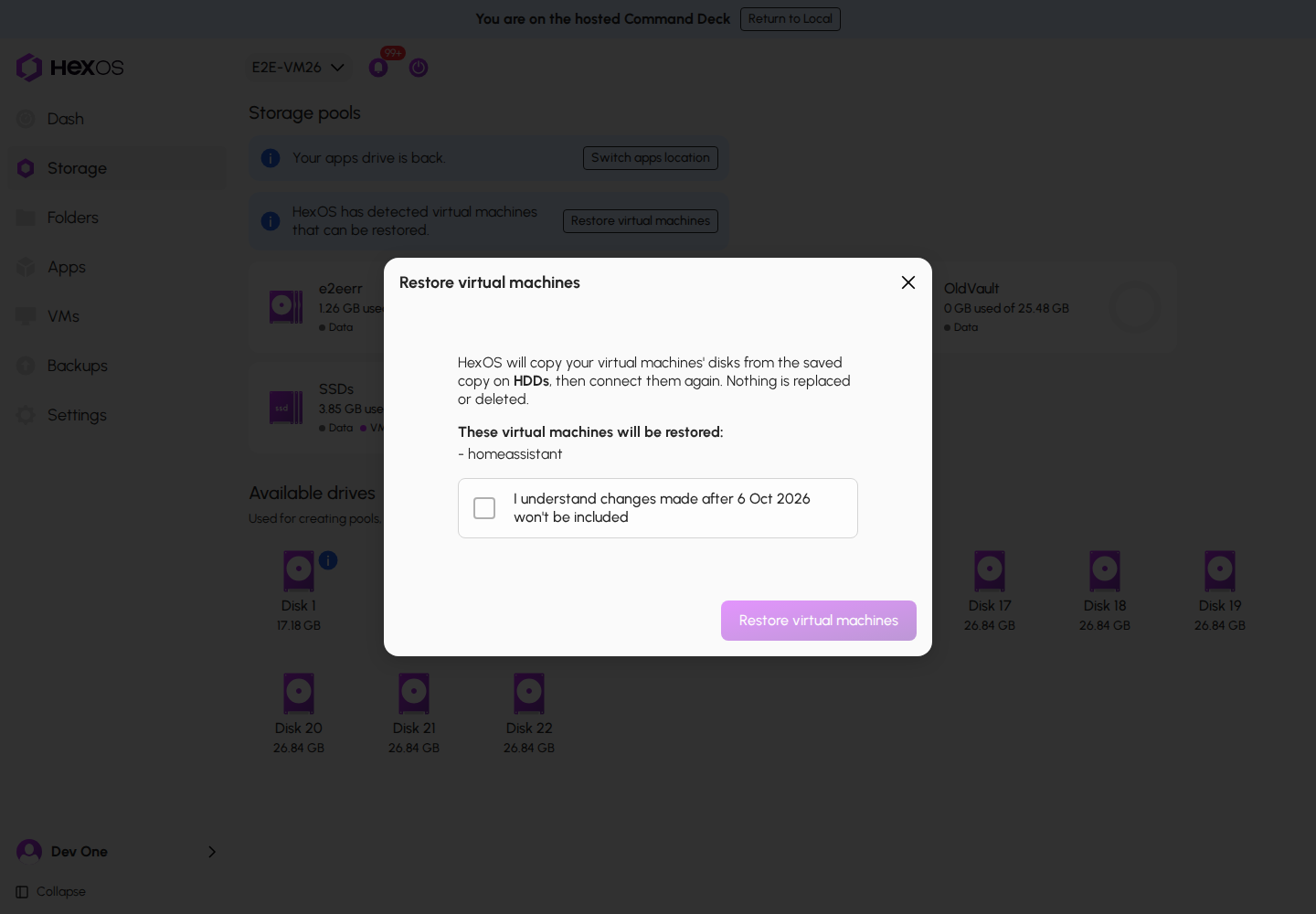Open the E2E-VM26 server dropdown
The height and width of the screenshot is (914, 1316).
298,68
